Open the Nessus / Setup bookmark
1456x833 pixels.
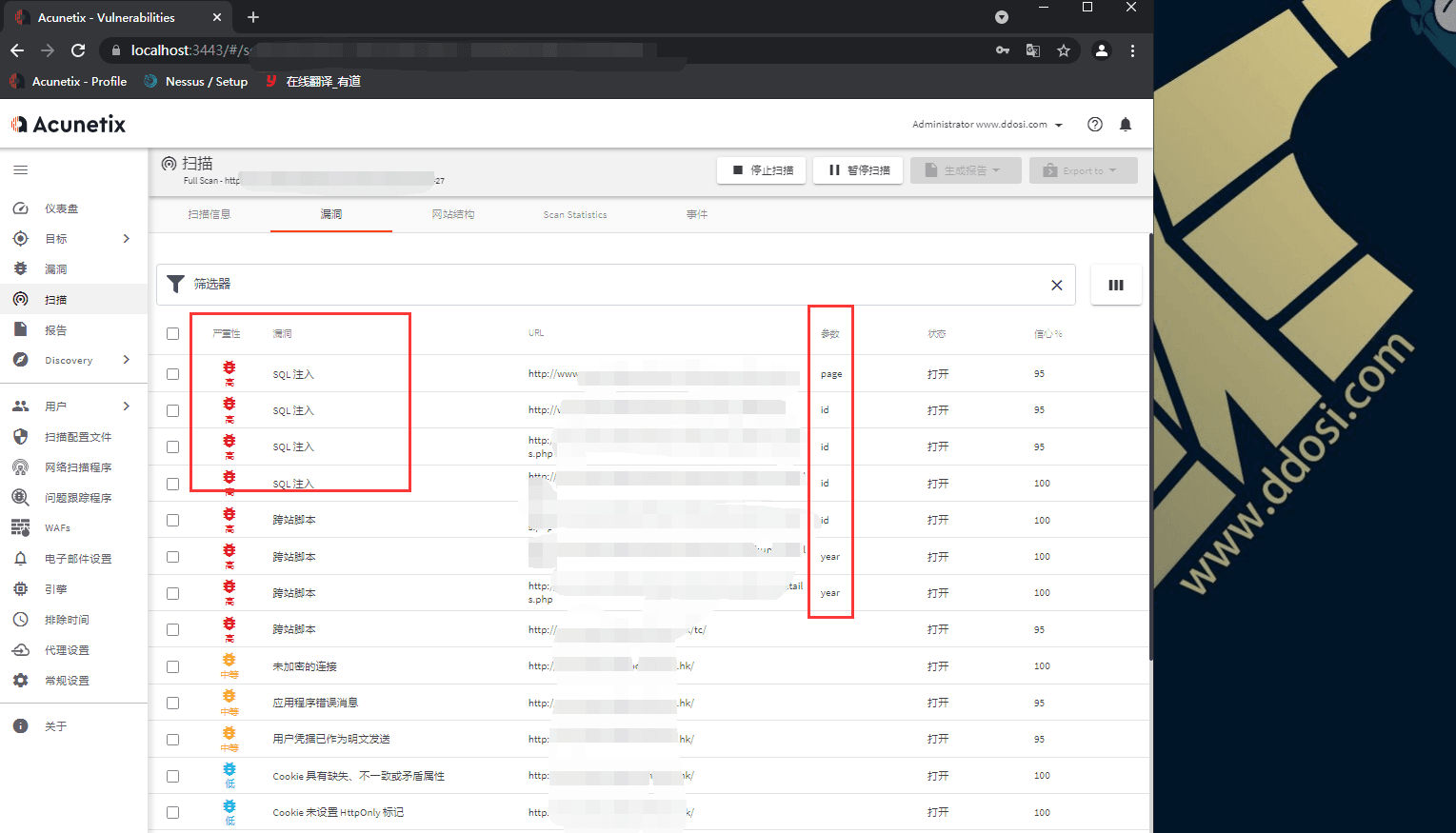coord(196,82)
